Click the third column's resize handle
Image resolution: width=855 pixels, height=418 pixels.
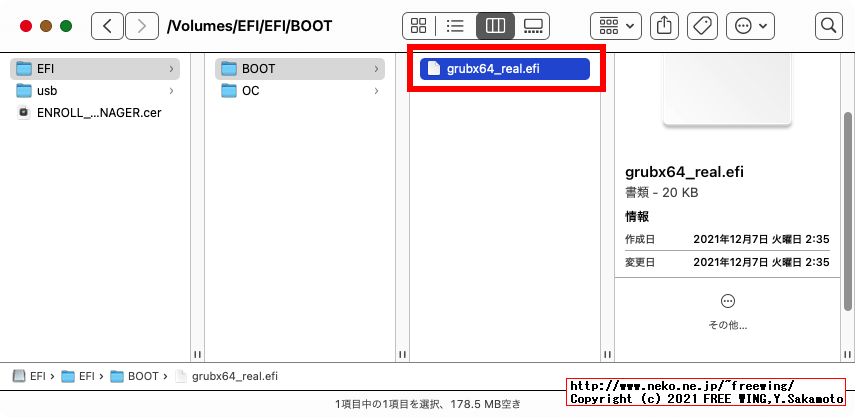(607, 354)
